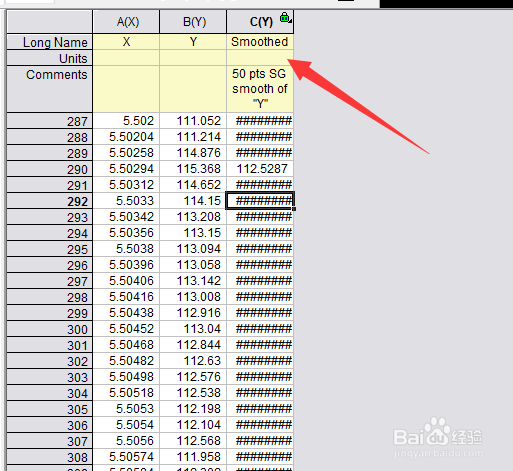Screen dimensions: 513x471
Task: Click the Units cell of column C(Y)
Action: point(260,58)
